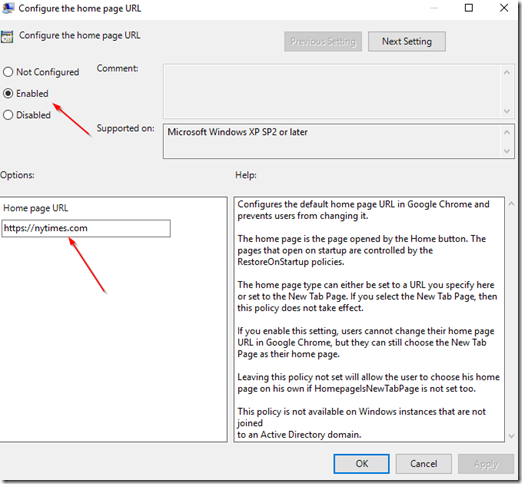Click inside the Comment text box
This screenshot has width=522, height=484.
(x=332, y=91)
